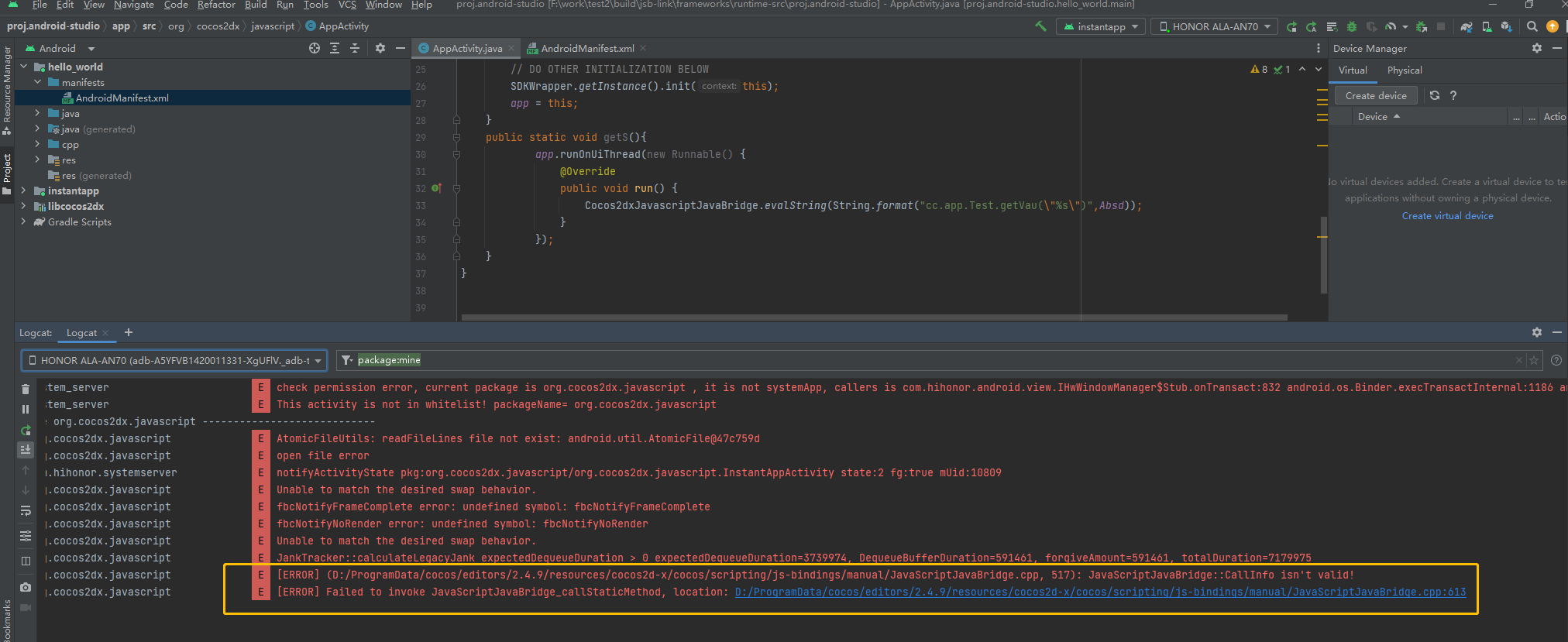Click the Sync Project with Gradle Files icon
1568x642 pixels.
tap(1466, 26)
